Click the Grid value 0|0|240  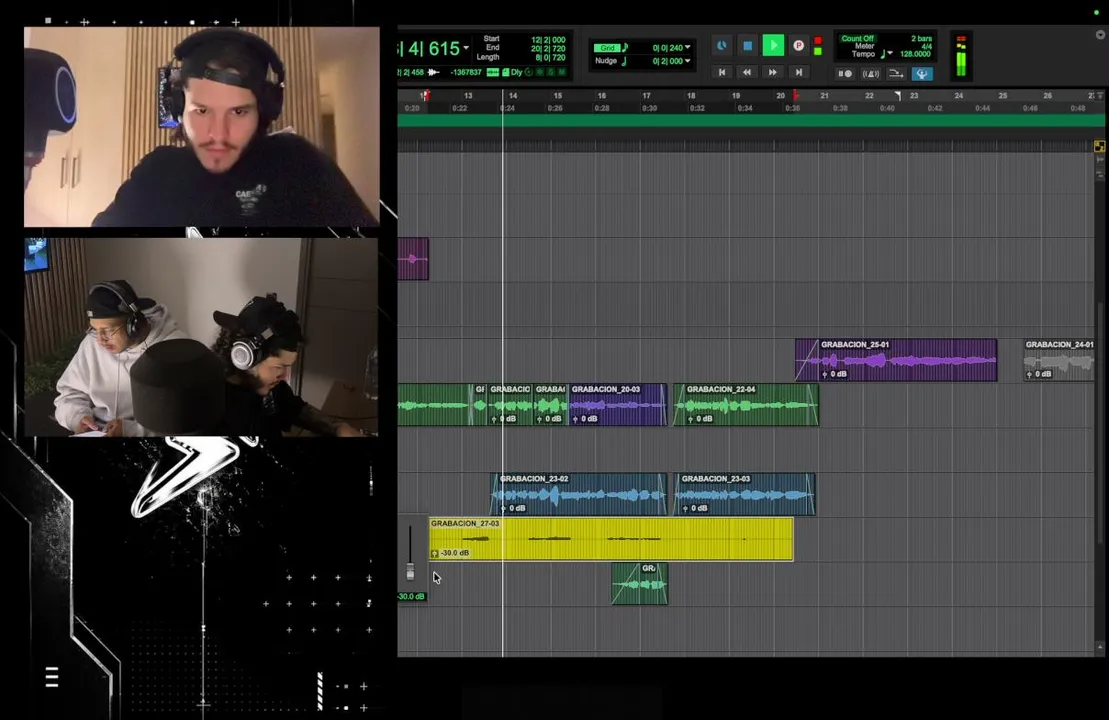coord(667,48)
